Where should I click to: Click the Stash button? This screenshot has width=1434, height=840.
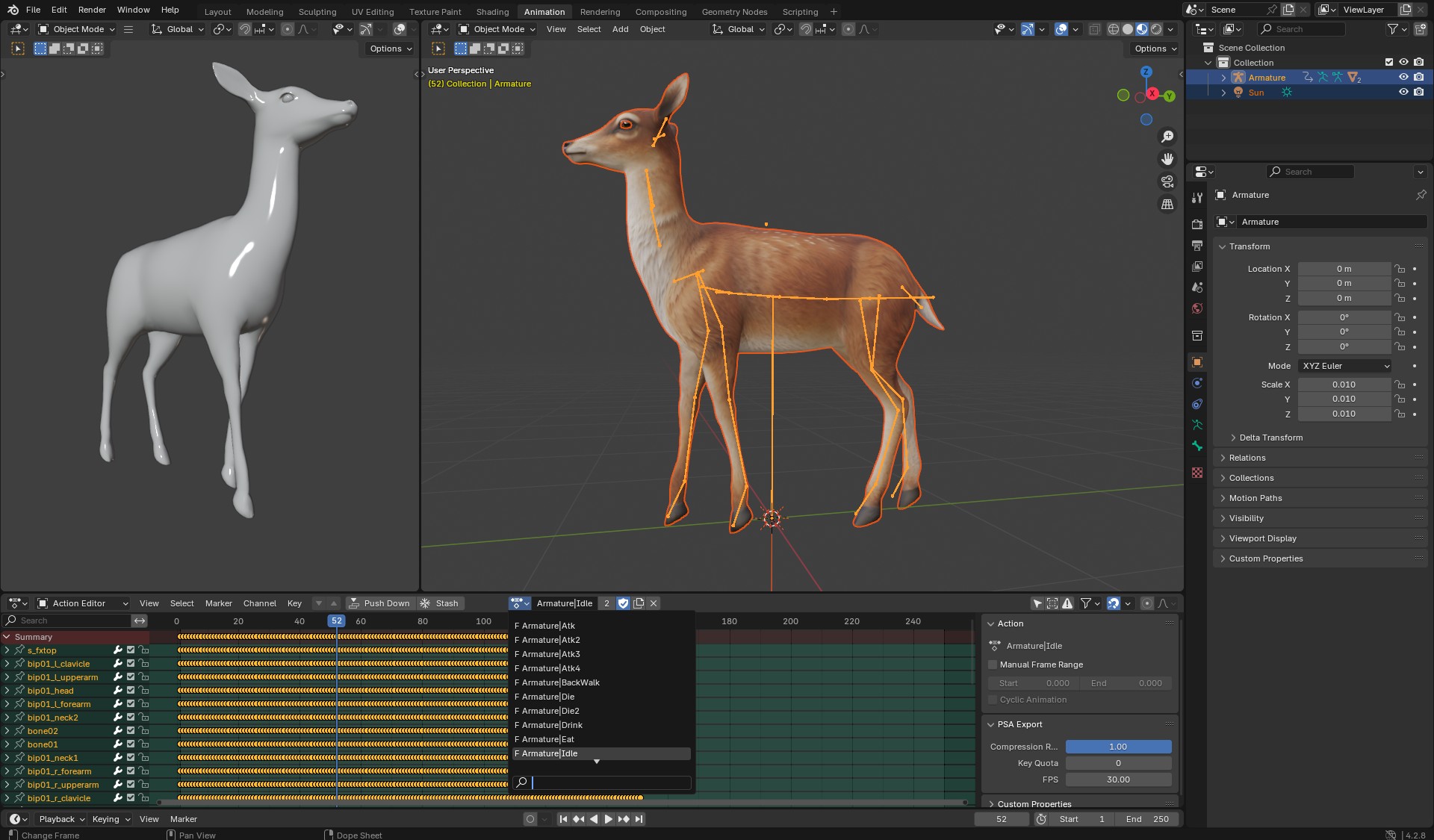440,603
